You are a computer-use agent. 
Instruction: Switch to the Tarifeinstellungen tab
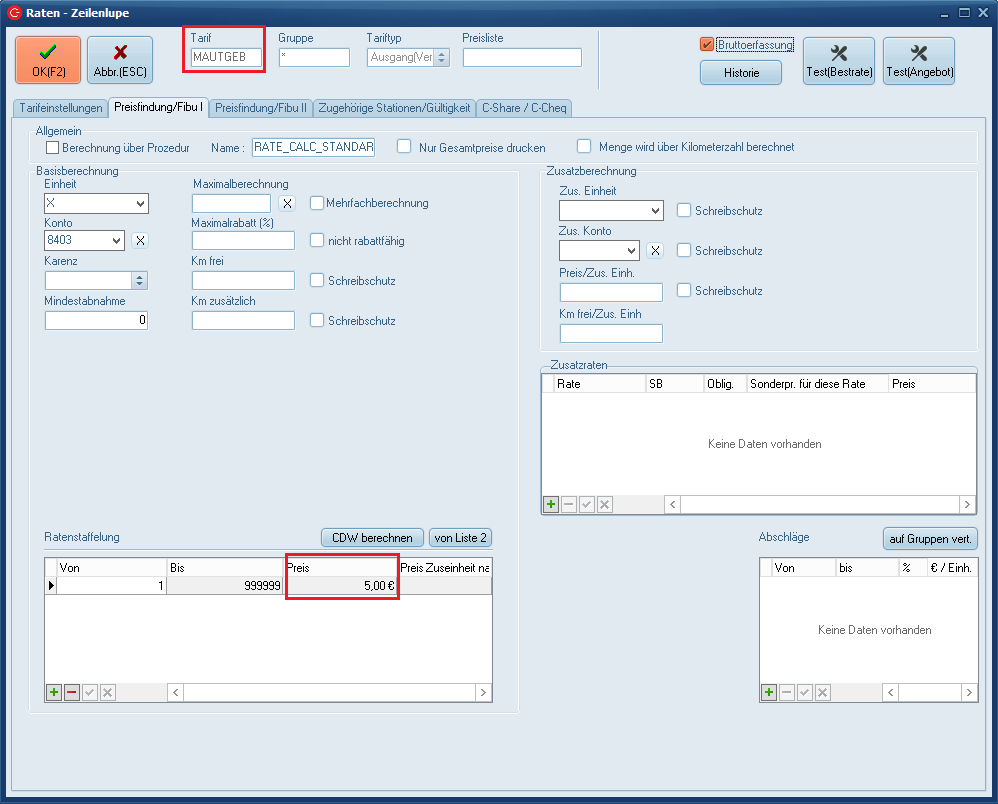coord(61,107)
